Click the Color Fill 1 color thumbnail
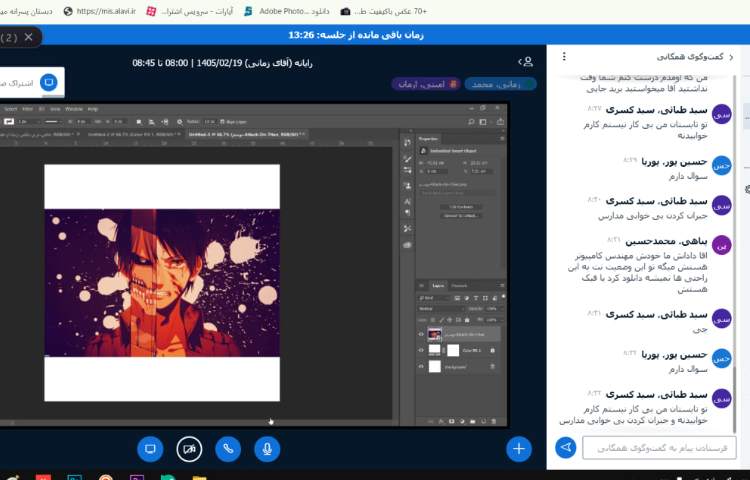Image resolution: width=750 pixels, height=480 pixels. click(434, 350)
